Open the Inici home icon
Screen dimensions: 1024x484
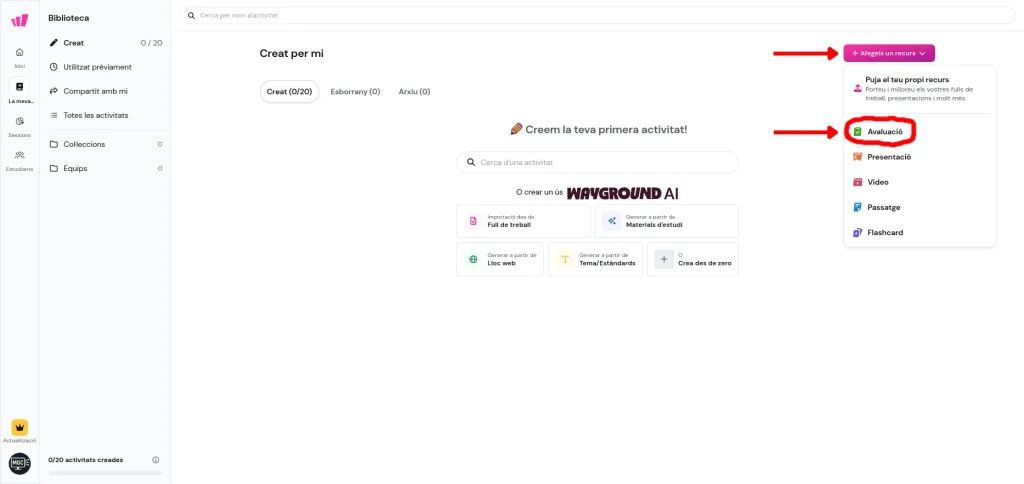coord(20,55)
